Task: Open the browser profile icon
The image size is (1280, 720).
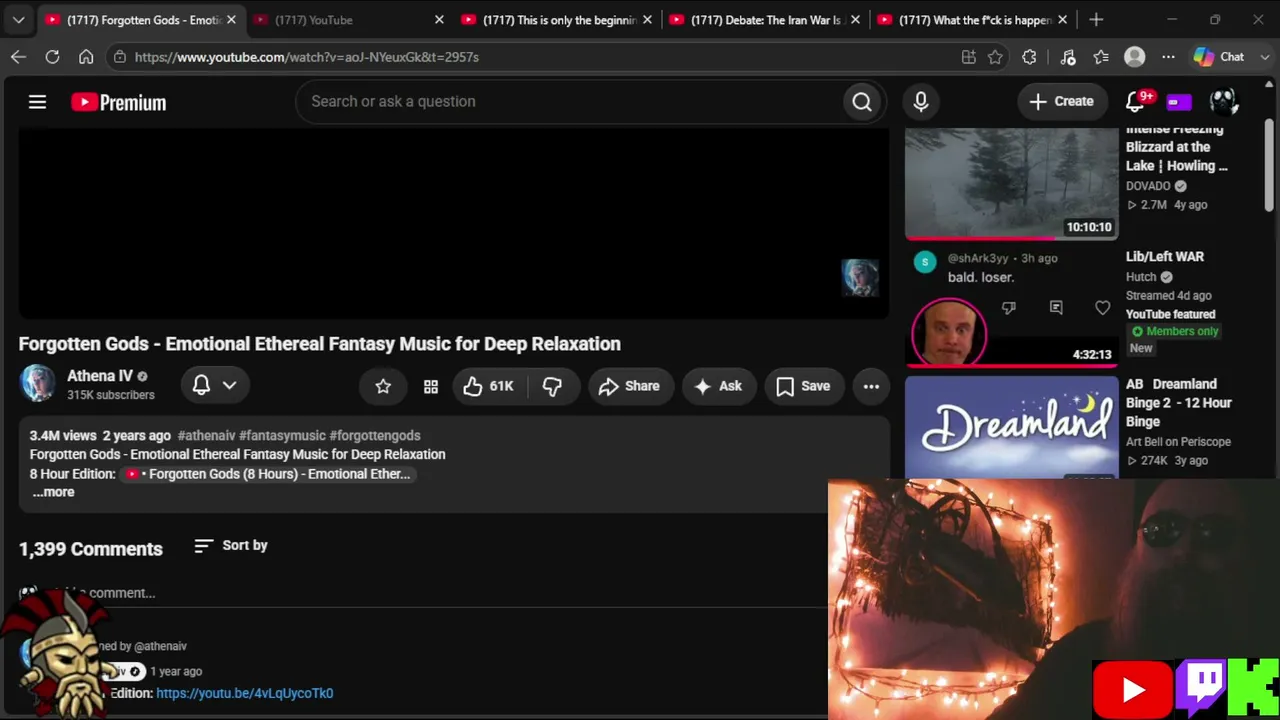Action: [1134, 57]
